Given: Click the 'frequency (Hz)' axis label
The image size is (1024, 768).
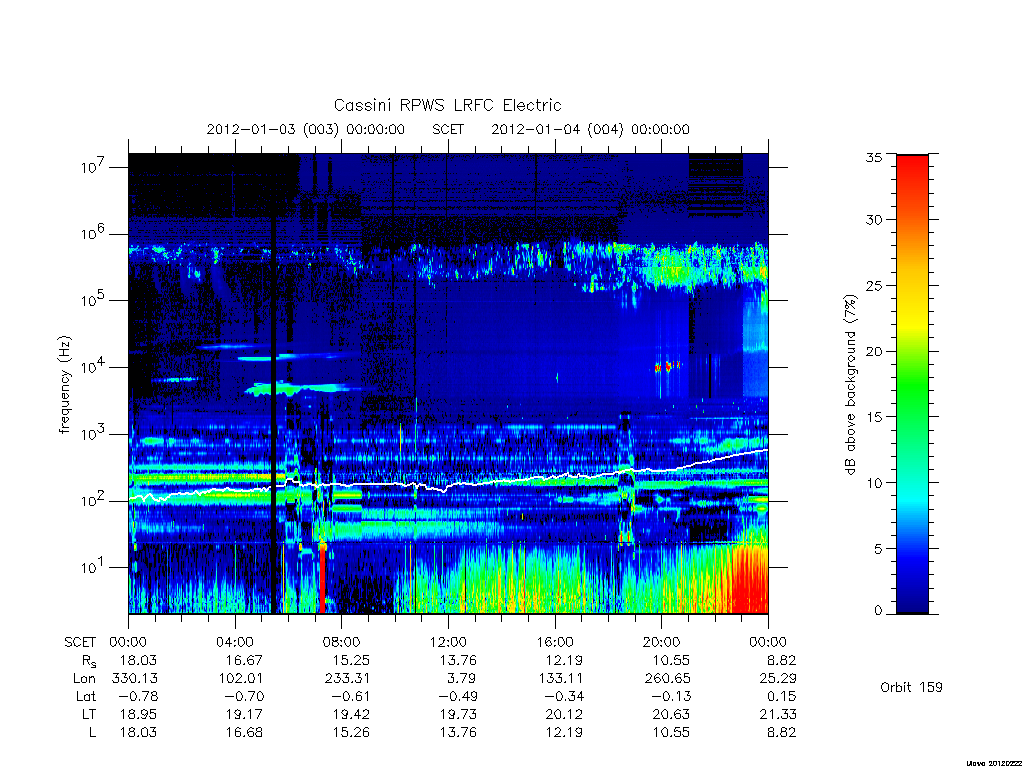Looking at the screenshot, I should pos(64,385).
